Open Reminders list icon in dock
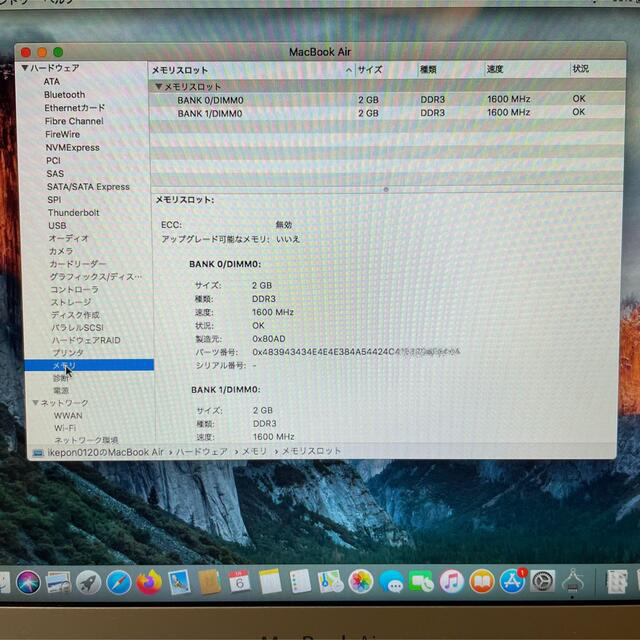Screen dimensions: 640x640 (300, 582)
